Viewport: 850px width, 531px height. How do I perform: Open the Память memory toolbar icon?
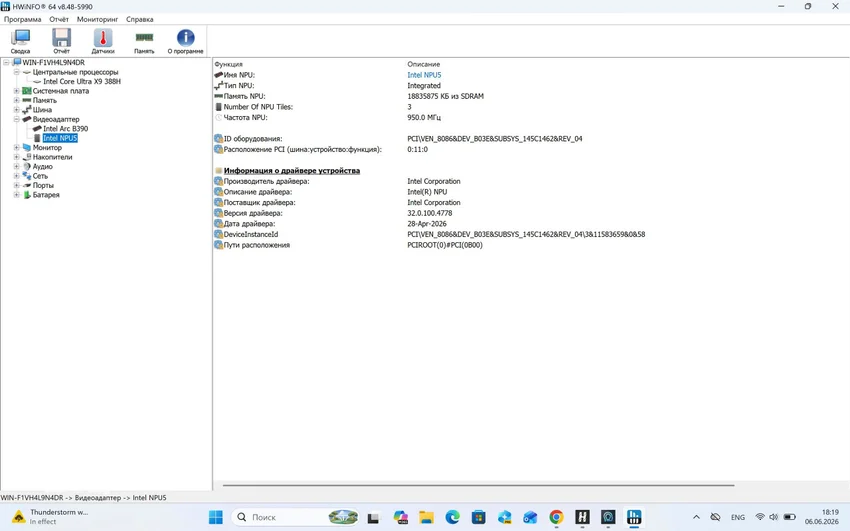point(144,41)
